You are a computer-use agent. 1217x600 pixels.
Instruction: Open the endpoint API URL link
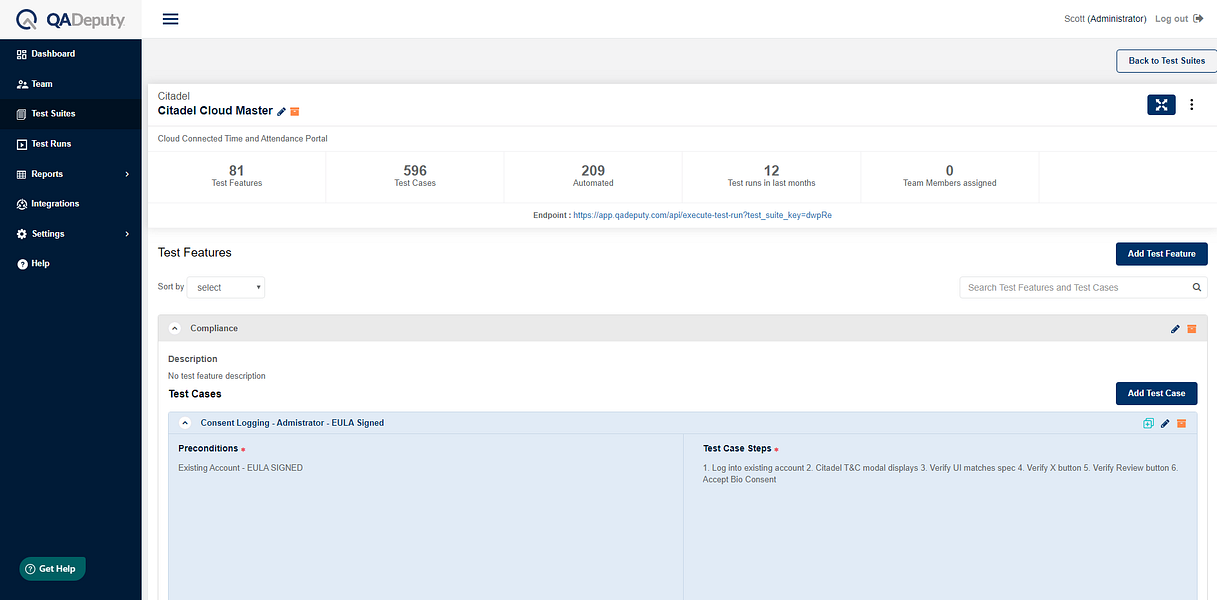coord(702,215)
